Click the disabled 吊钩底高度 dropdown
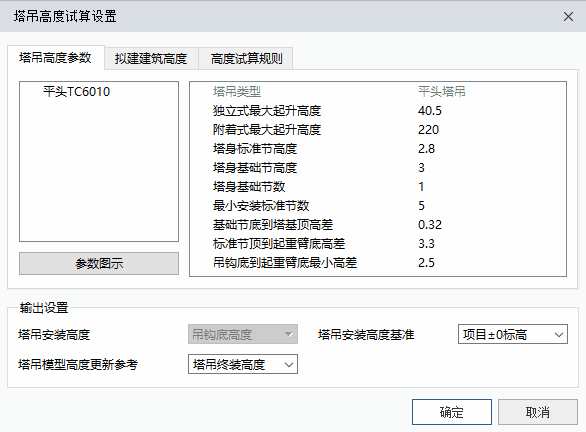The image size is (586, 432). point(243,334)
